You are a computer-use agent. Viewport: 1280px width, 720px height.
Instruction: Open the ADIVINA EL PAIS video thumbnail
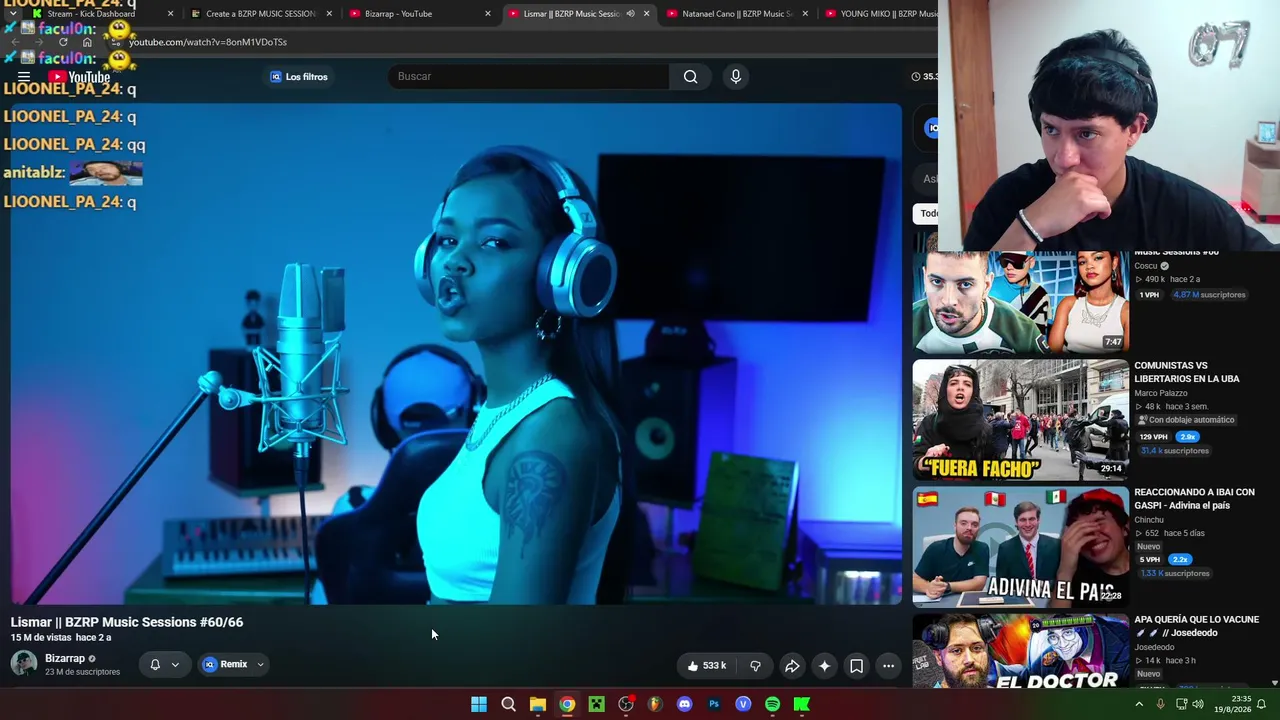pyautogui.click(x=1020, y=547)
